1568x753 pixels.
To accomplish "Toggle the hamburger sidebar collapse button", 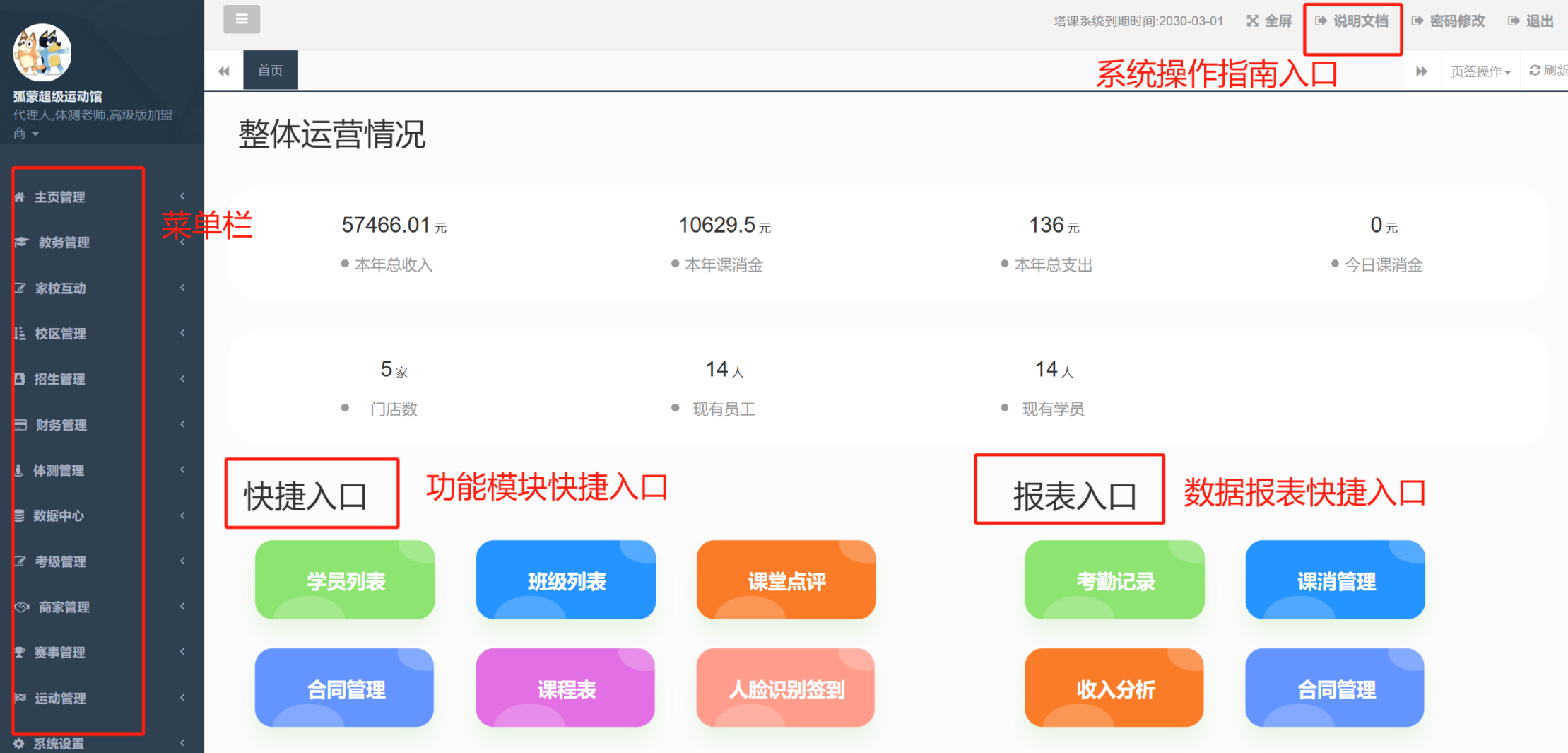I will coord(242,19).
